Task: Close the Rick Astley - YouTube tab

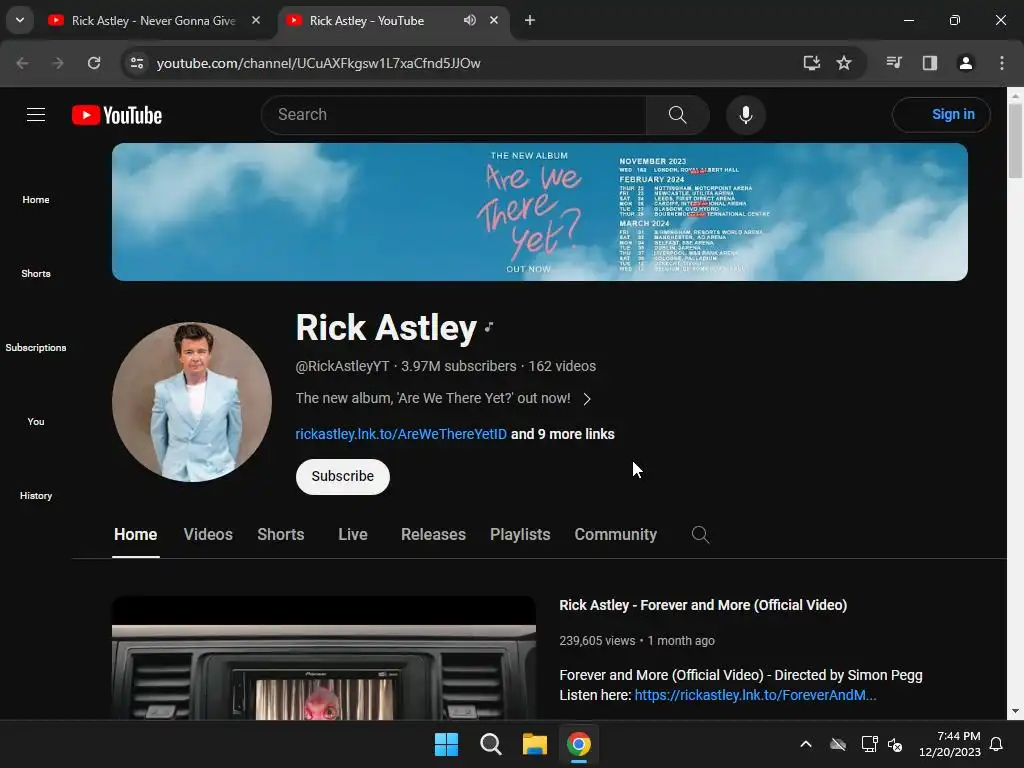Action: (494, 20)
